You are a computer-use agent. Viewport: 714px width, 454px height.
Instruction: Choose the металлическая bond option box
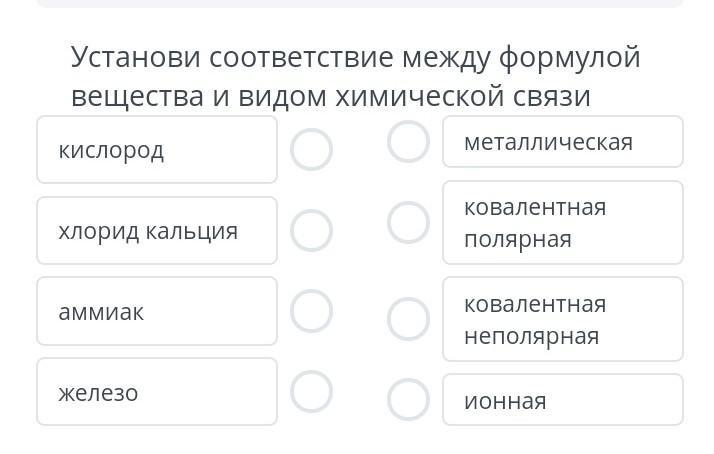click(562, 142)
